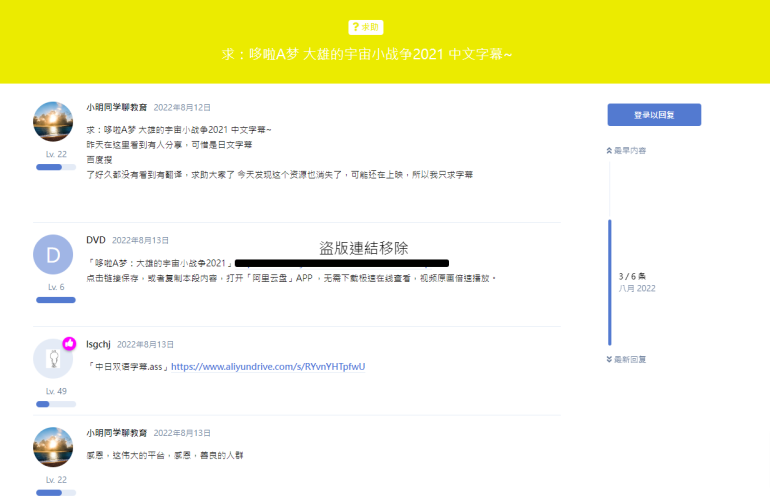
Task: Click username 小明同学聊教育 on first post
Action: (117, 107)
